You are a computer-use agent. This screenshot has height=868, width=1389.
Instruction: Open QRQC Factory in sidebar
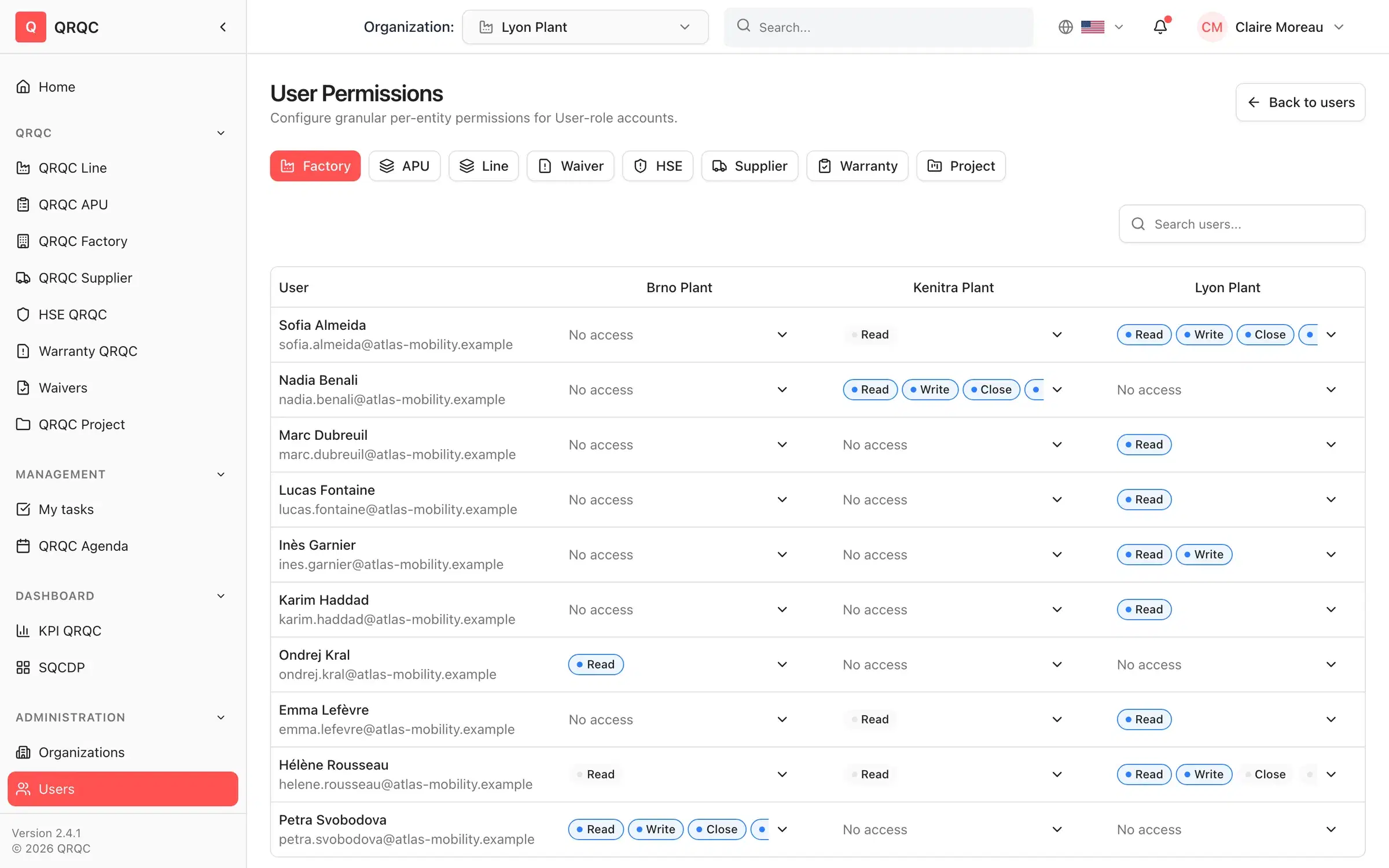(123, 241)
